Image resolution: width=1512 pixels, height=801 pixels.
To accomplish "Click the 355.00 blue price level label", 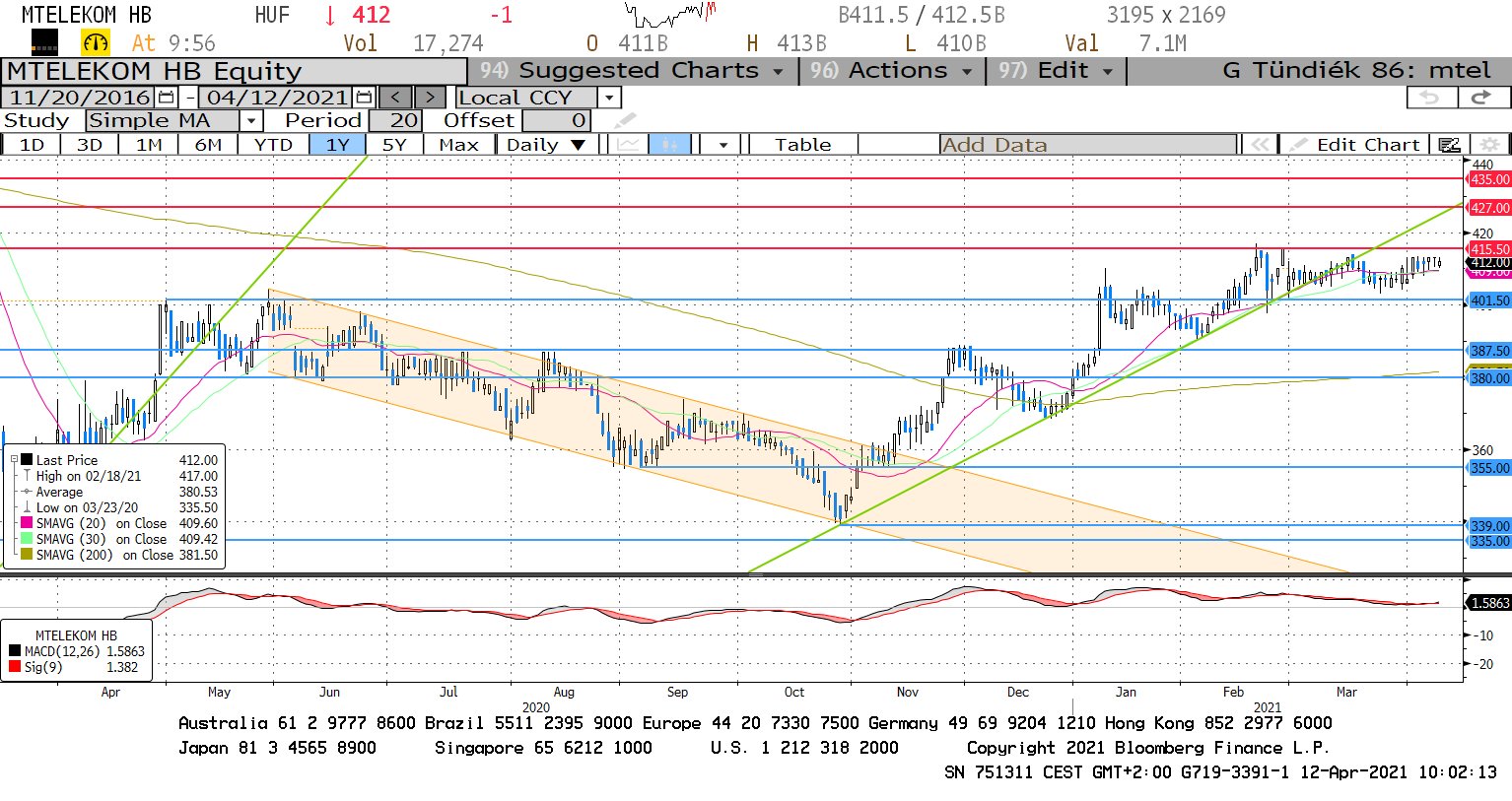I will 1489,468.
